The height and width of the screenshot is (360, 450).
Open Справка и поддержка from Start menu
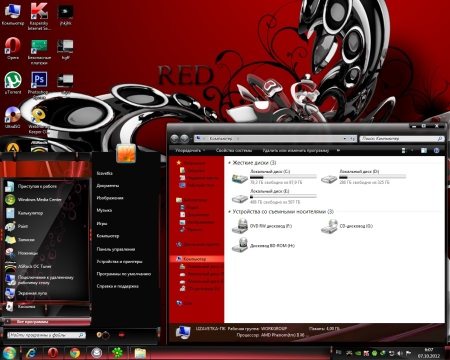(x=117, y=286)
